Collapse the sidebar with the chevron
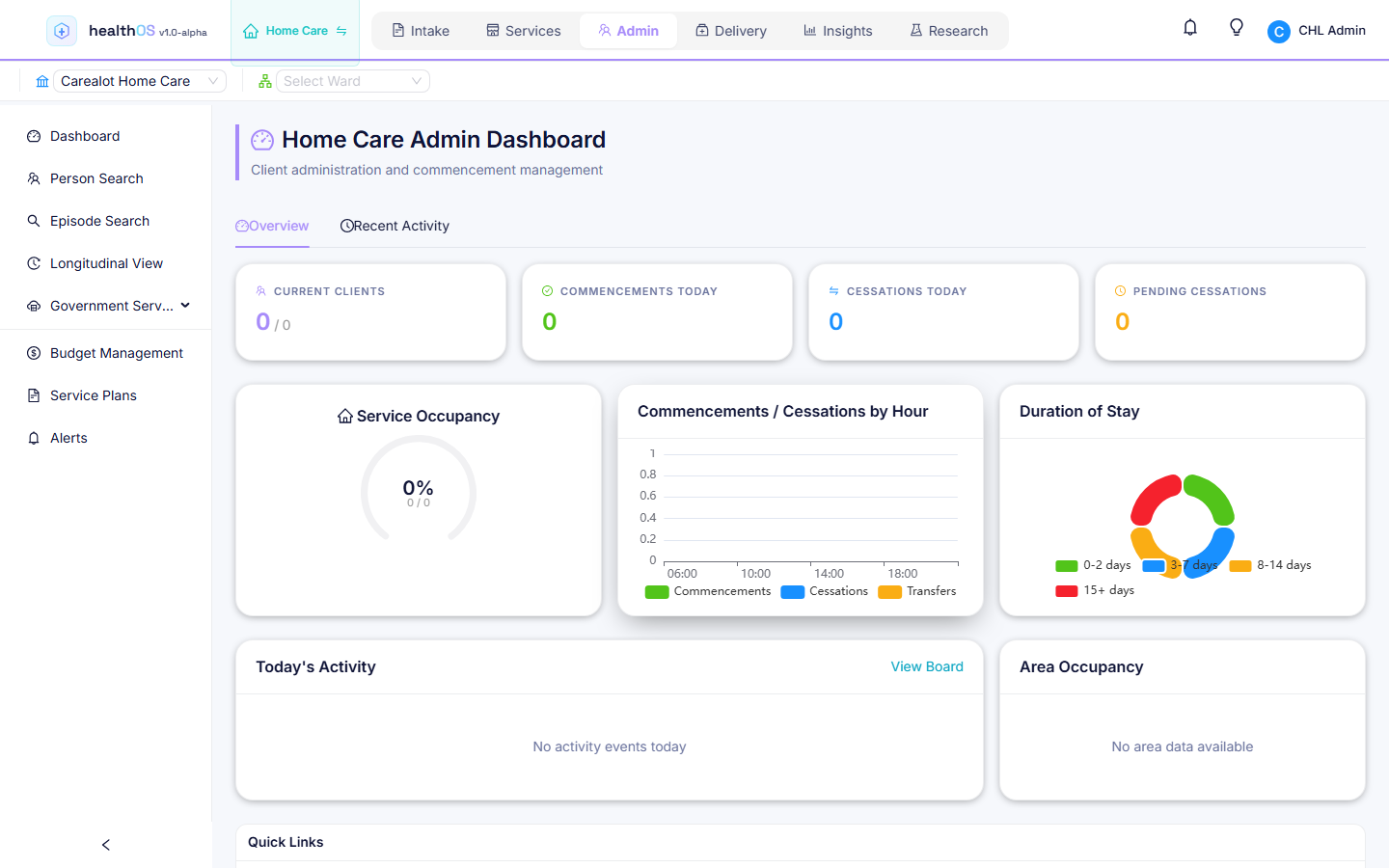 click(x=106, y=845)
